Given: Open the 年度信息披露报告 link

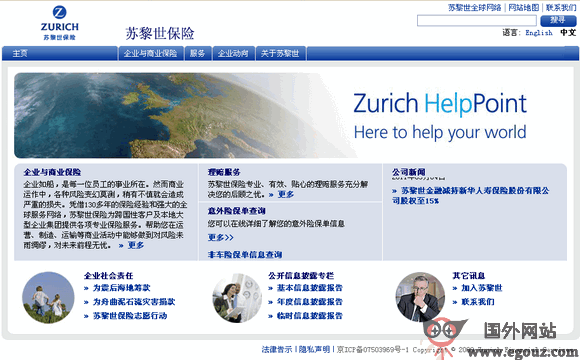Looking at the screenshot, I should 310,302.
